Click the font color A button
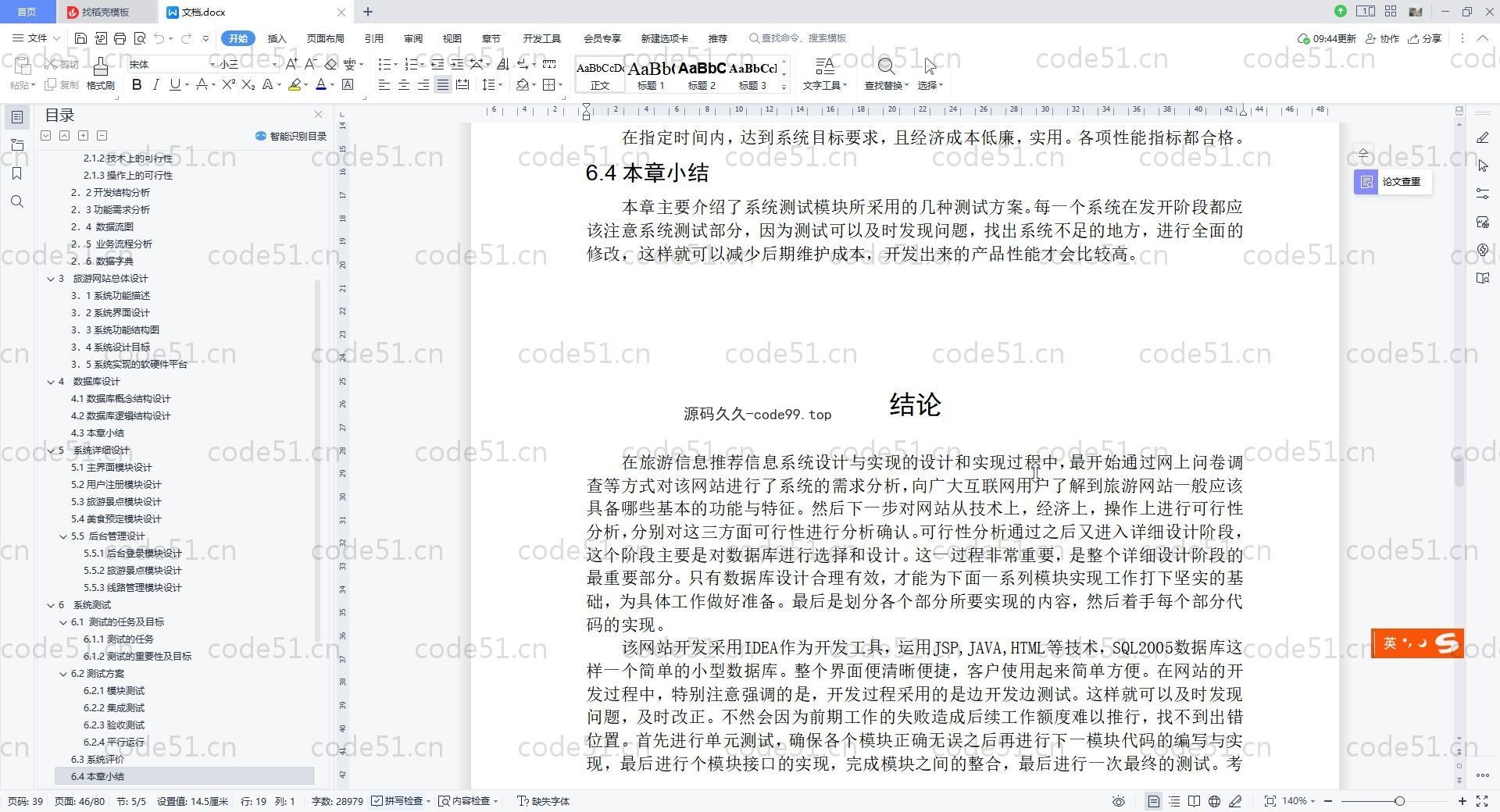Image resolution: width=1500 pixels, height=812 pixels. (x=322, y=84)
